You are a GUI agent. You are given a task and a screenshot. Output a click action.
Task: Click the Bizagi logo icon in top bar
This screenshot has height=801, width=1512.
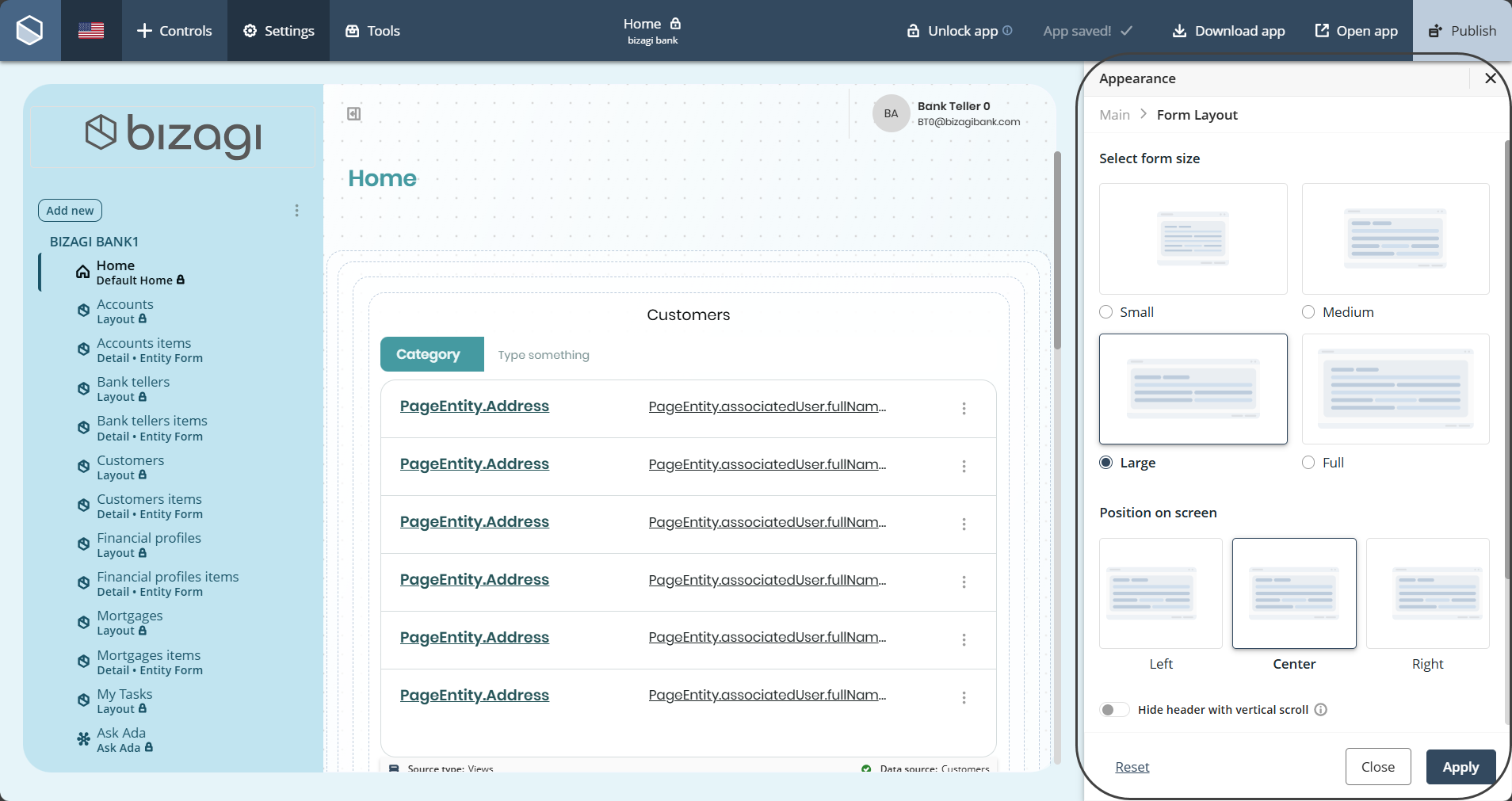(x=30, y=31)
